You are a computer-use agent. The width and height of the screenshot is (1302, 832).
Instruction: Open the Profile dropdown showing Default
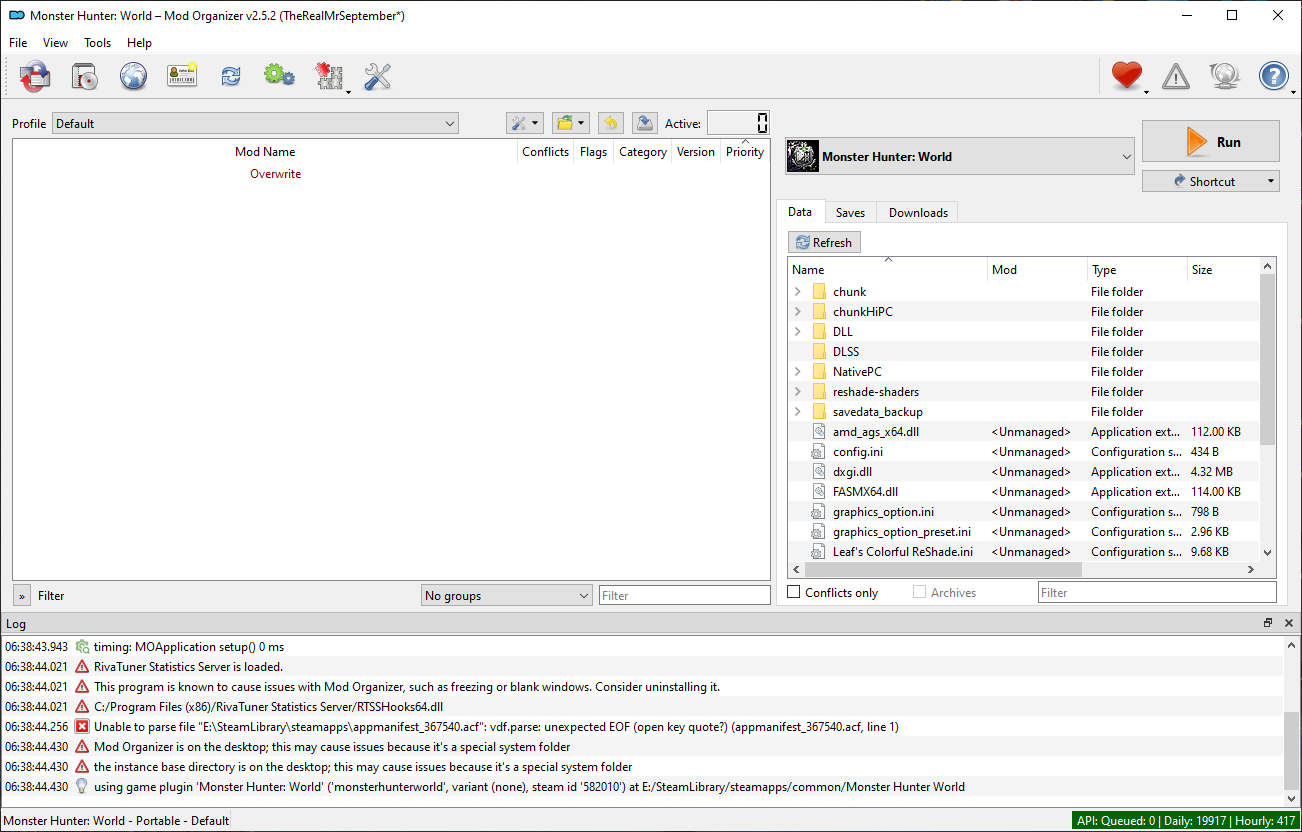pyautogui.click(x=255, y=124)
